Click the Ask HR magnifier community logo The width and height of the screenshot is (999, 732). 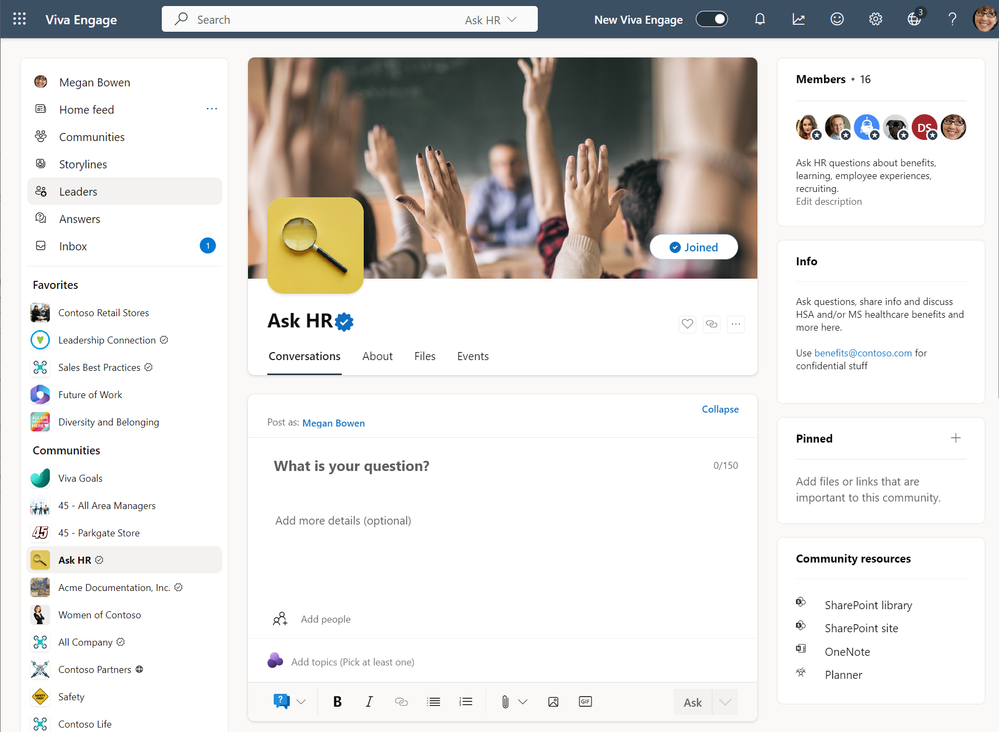(315, 245)
